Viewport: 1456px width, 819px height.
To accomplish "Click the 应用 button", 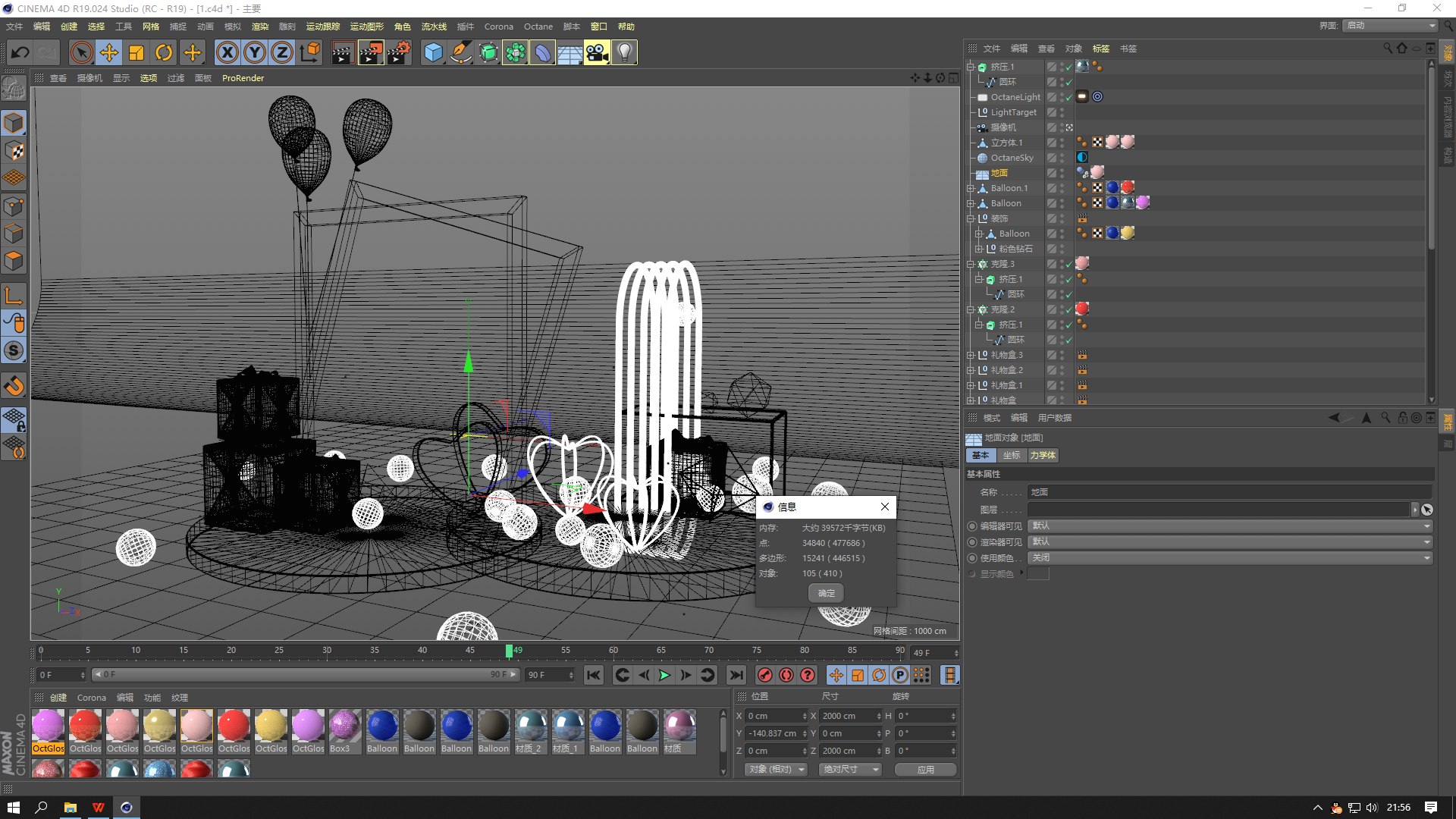I will click(x=925, y=769).
